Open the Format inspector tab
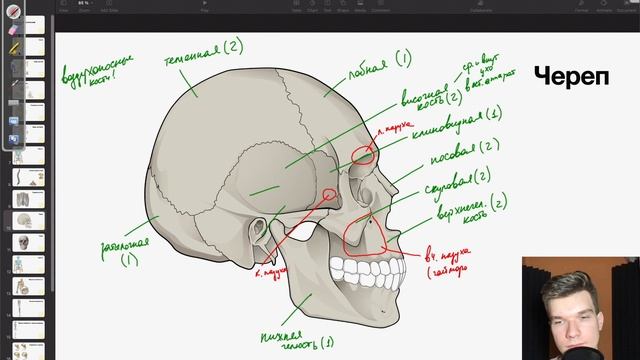Viewport: 640px width, 360px height. point(581,6)
